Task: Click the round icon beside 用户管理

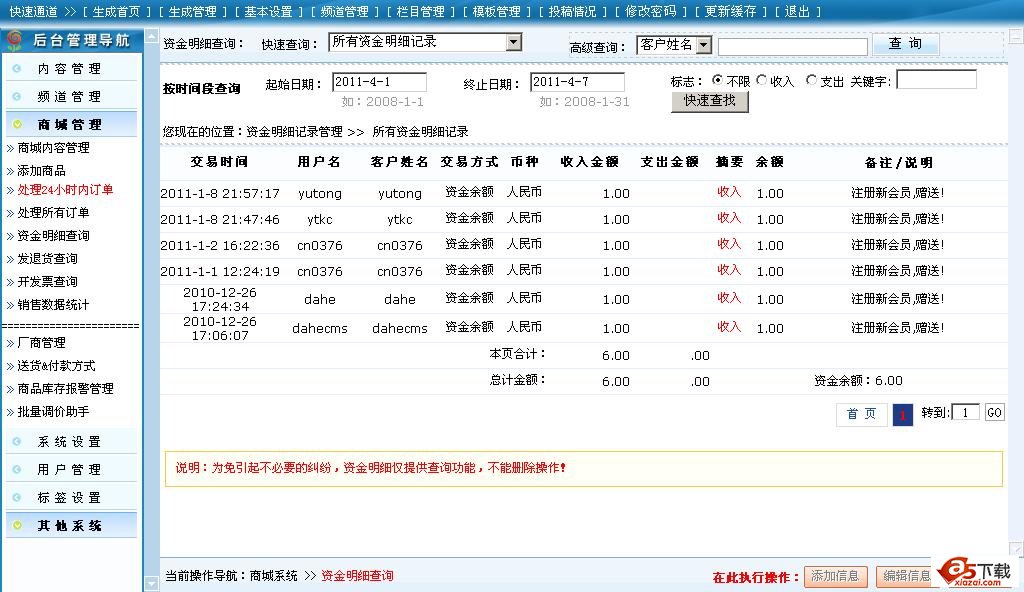Action: pos(17,470)
